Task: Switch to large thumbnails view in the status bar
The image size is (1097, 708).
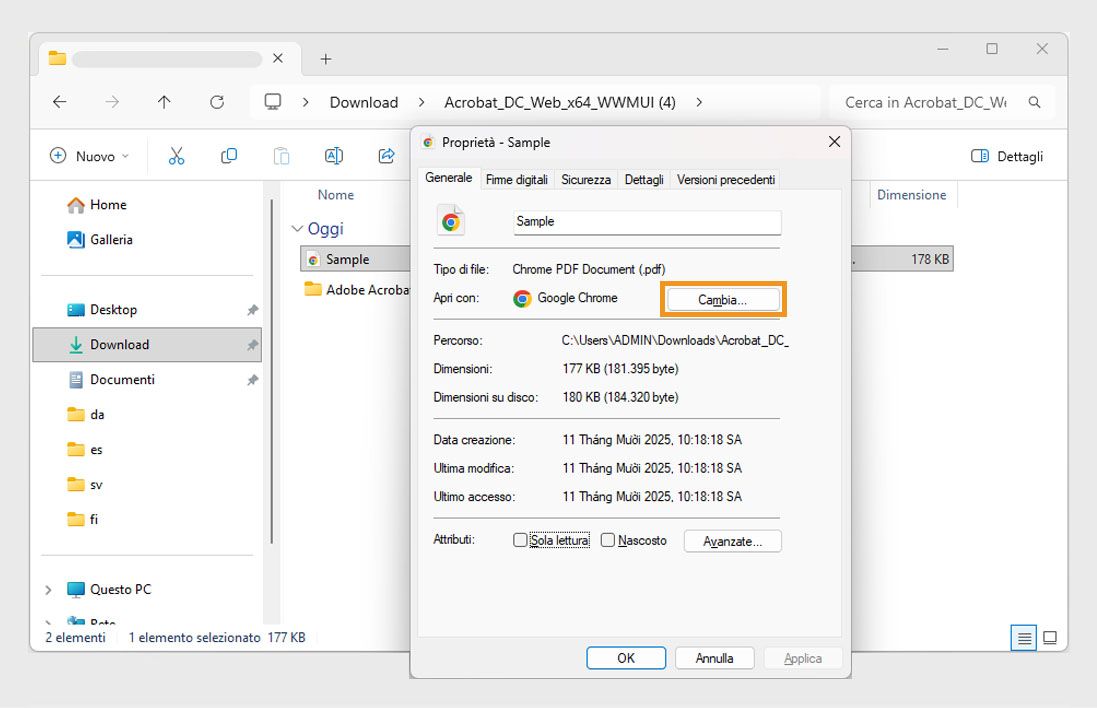Action: pos(1050,637)
